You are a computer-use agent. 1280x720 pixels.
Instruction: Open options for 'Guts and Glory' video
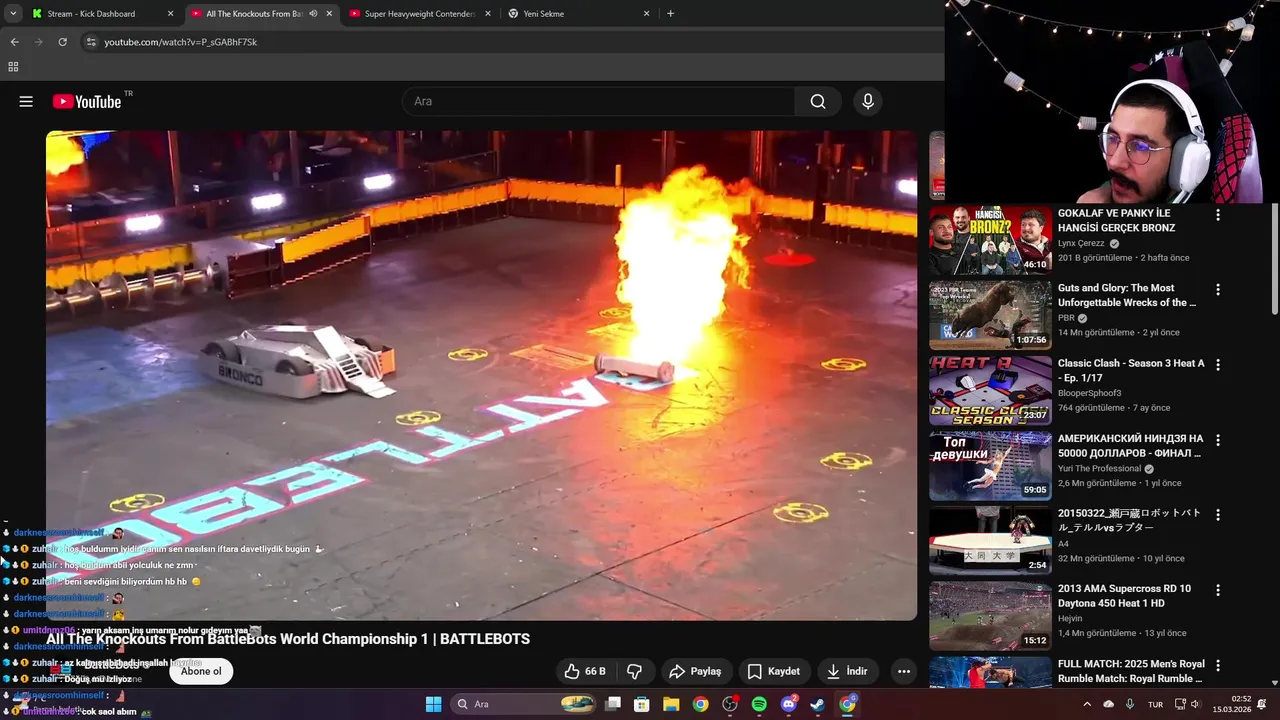point(1217,290)
